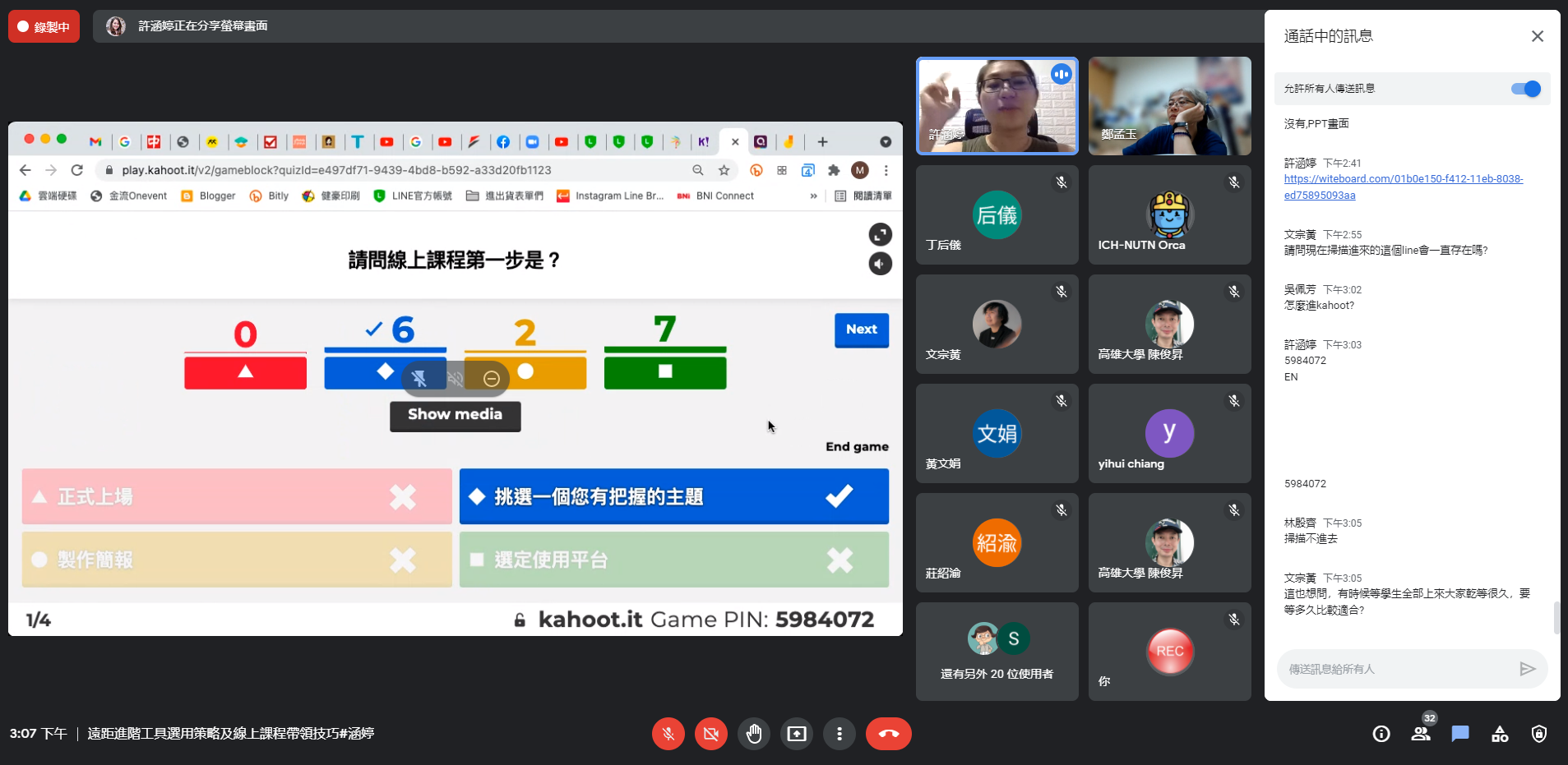Screen dimensions: 1568x765
Task: Click the remove minus icon on the overlay
Action: click(x=492, y=378)
